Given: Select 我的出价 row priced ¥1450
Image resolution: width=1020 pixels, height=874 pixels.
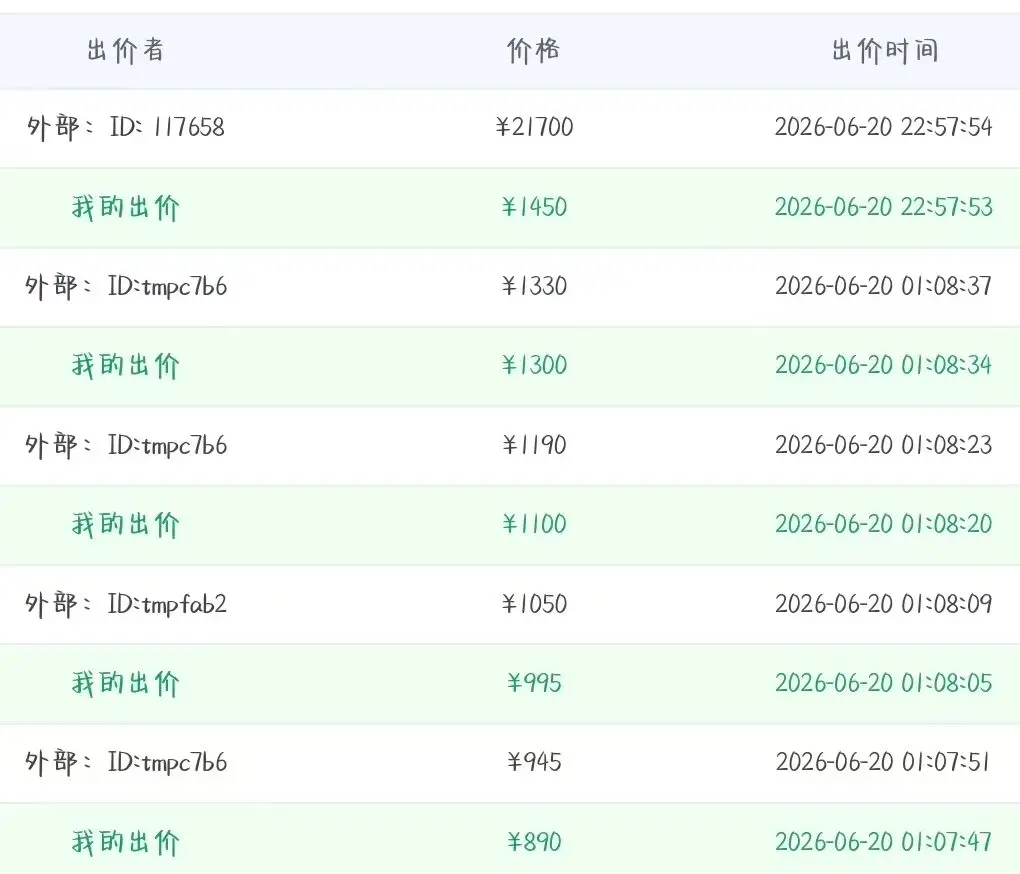Looking at the screenshot, I should 510,207.
